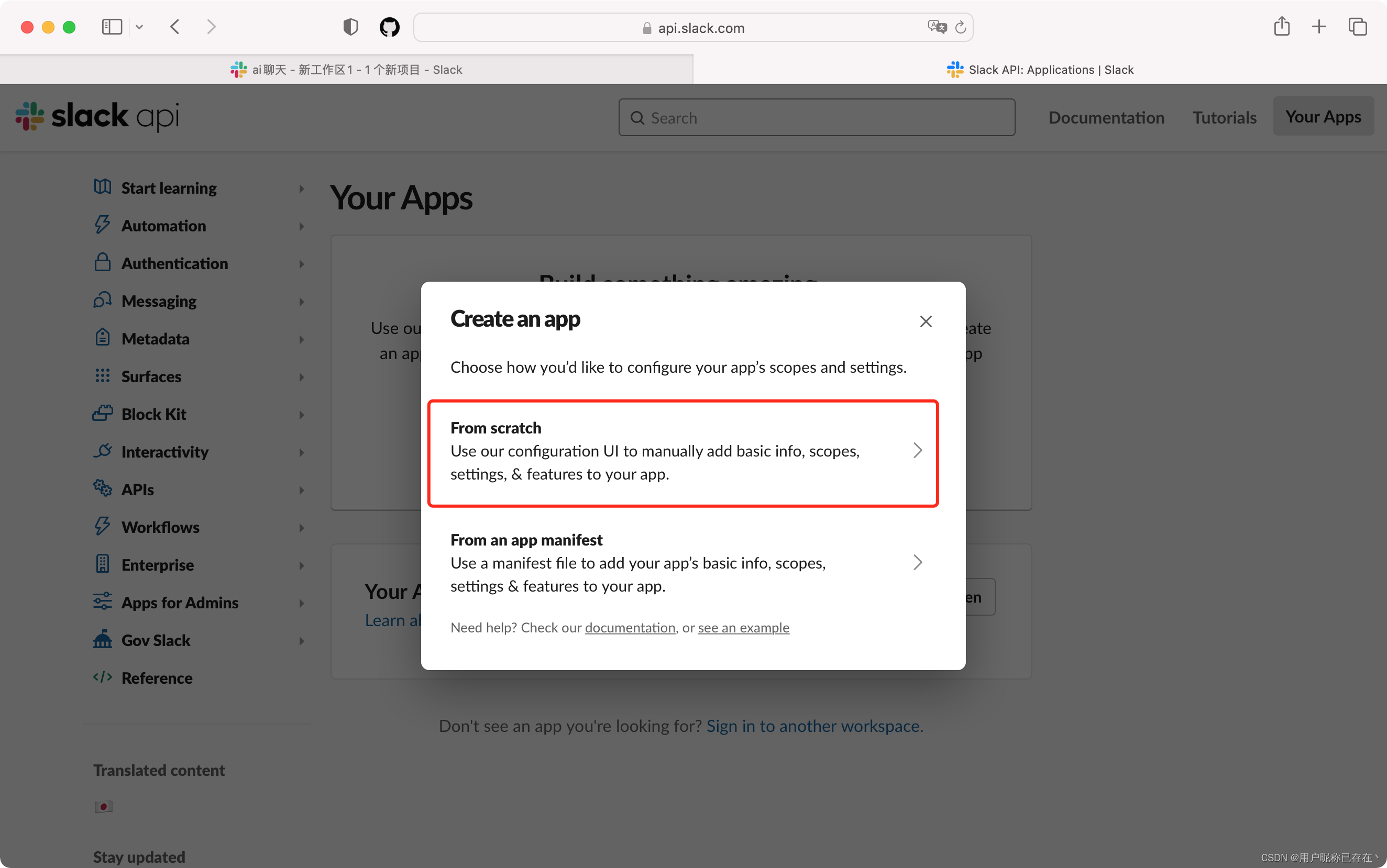This screenshot has height=868, width=1387.
Task: Click the Workflows lightning icon
Action: [x=101, y=526]
